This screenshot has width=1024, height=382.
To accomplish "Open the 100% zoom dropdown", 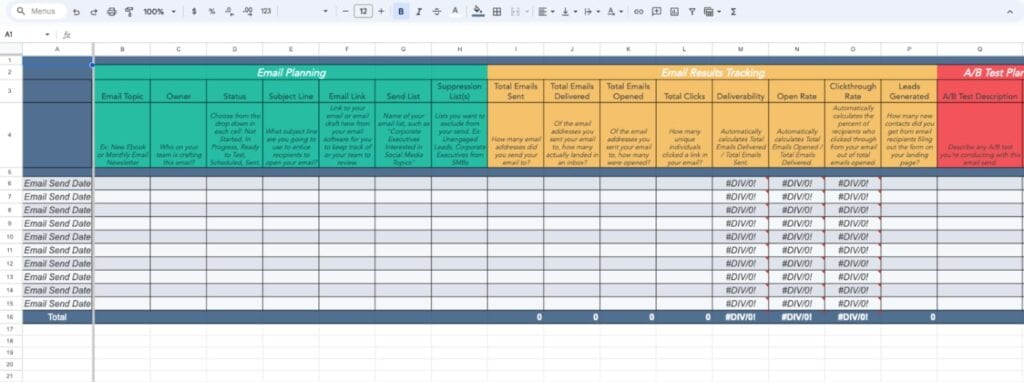I will tap(159, 12).
